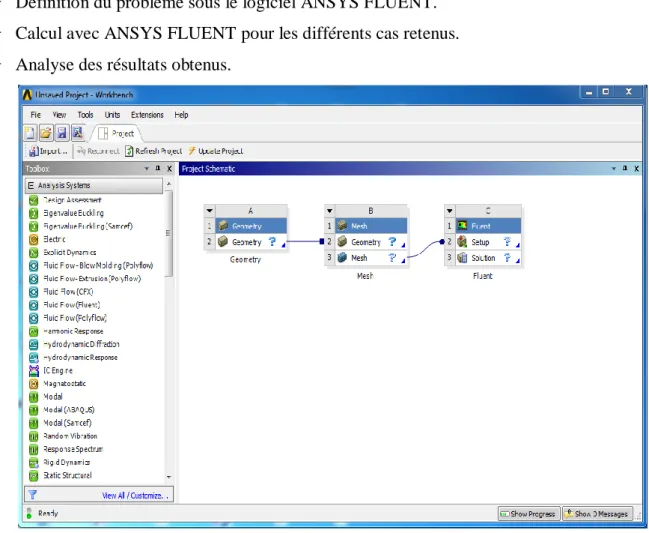Open the Extensions menu
This screenshot has height=533, width=649.
tap(147, 115)
